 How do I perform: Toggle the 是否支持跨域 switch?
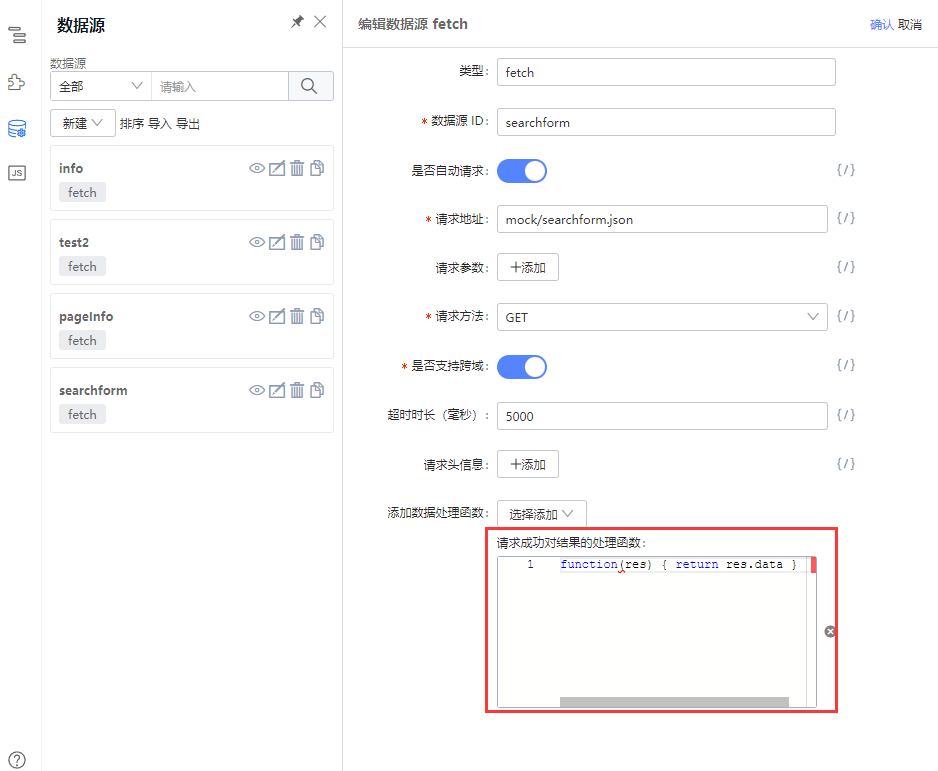click(522, 367)
